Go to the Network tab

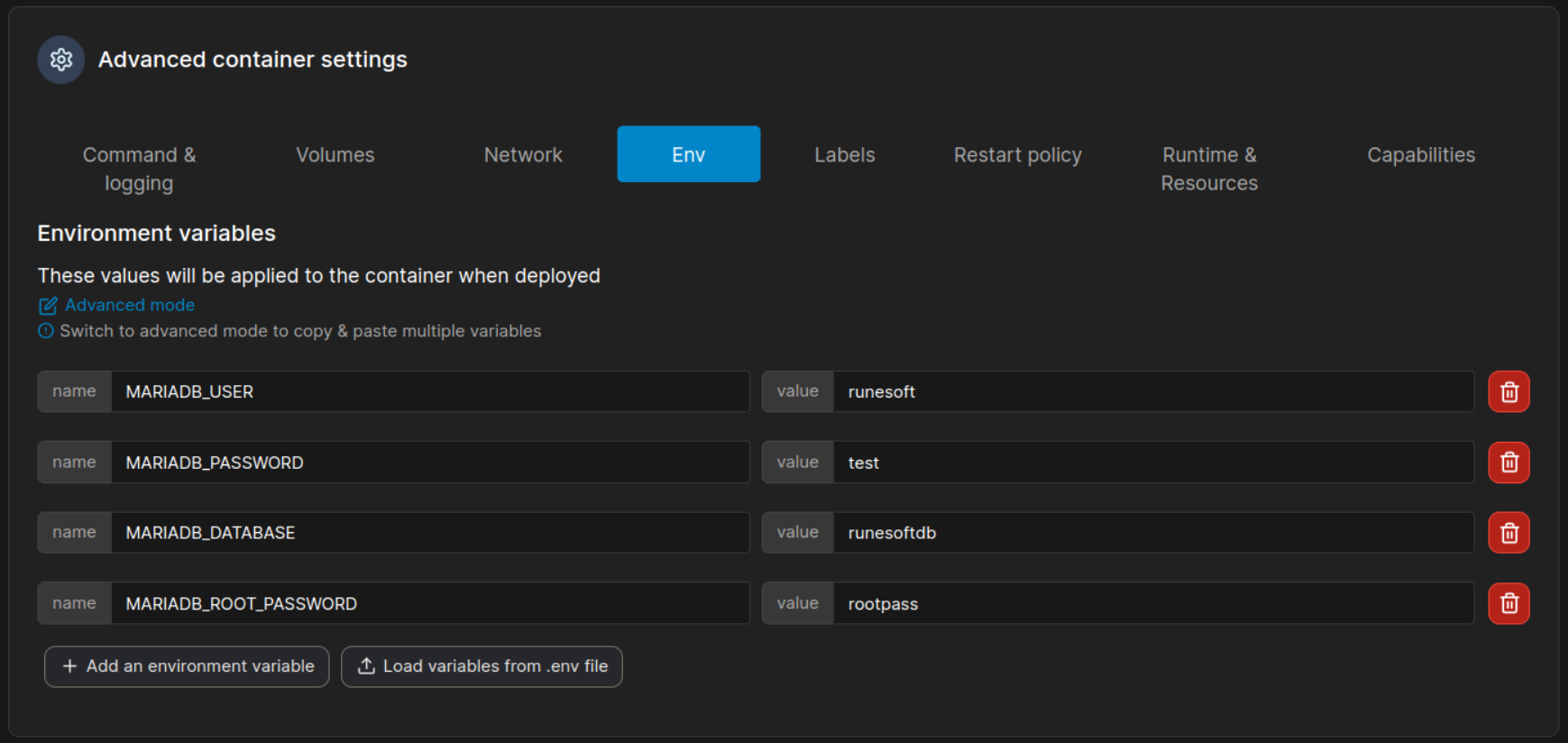(x=523, y=155)
